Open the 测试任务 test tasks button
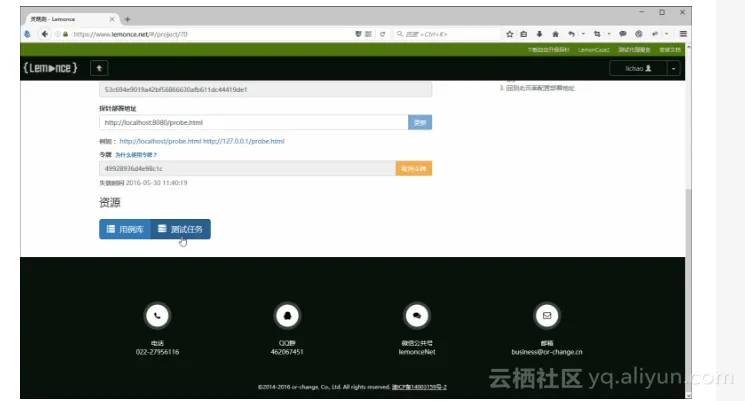This screenshot has height=401, width=745. pos(181,229)
